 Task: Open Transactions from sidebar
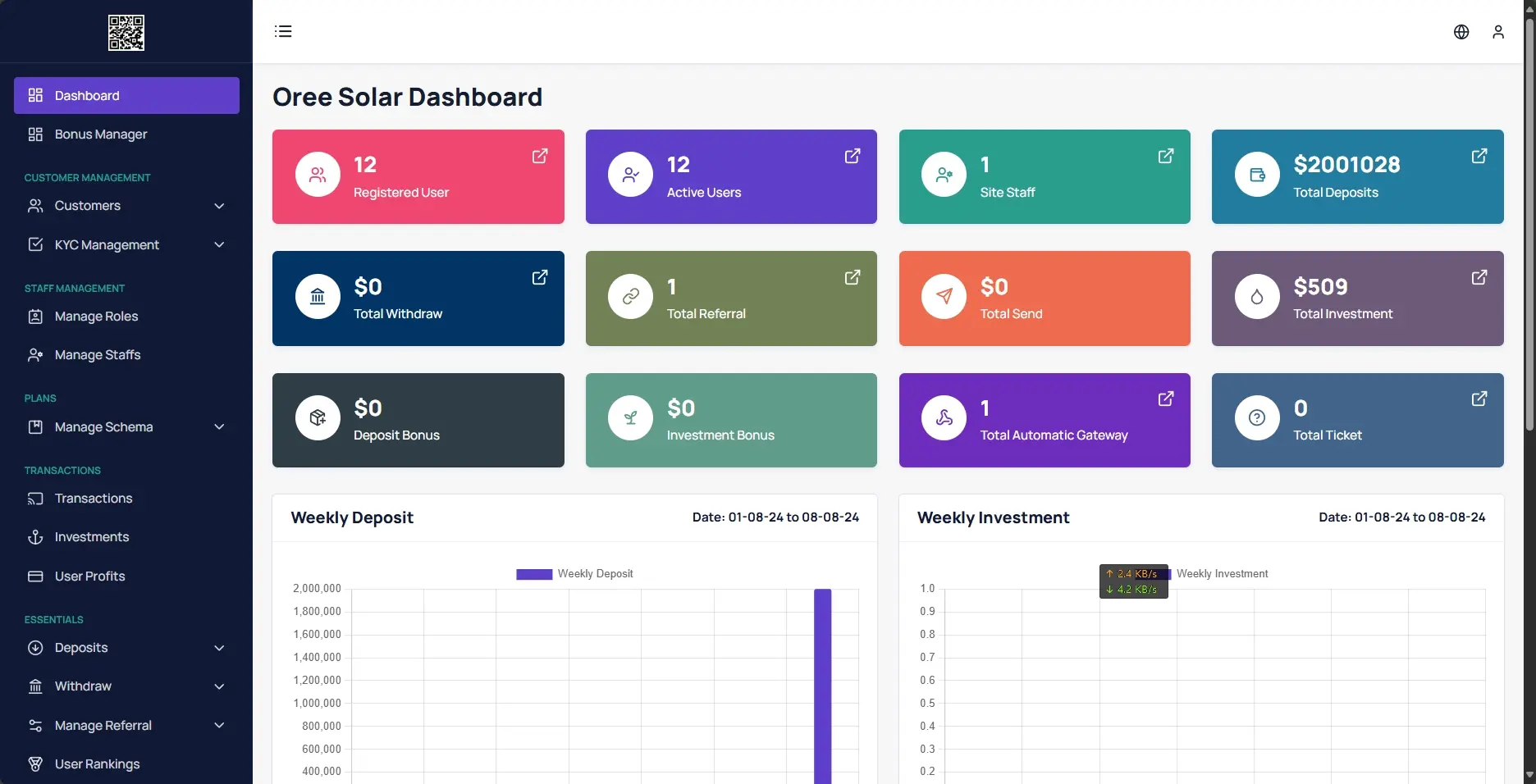coord(94,499)
